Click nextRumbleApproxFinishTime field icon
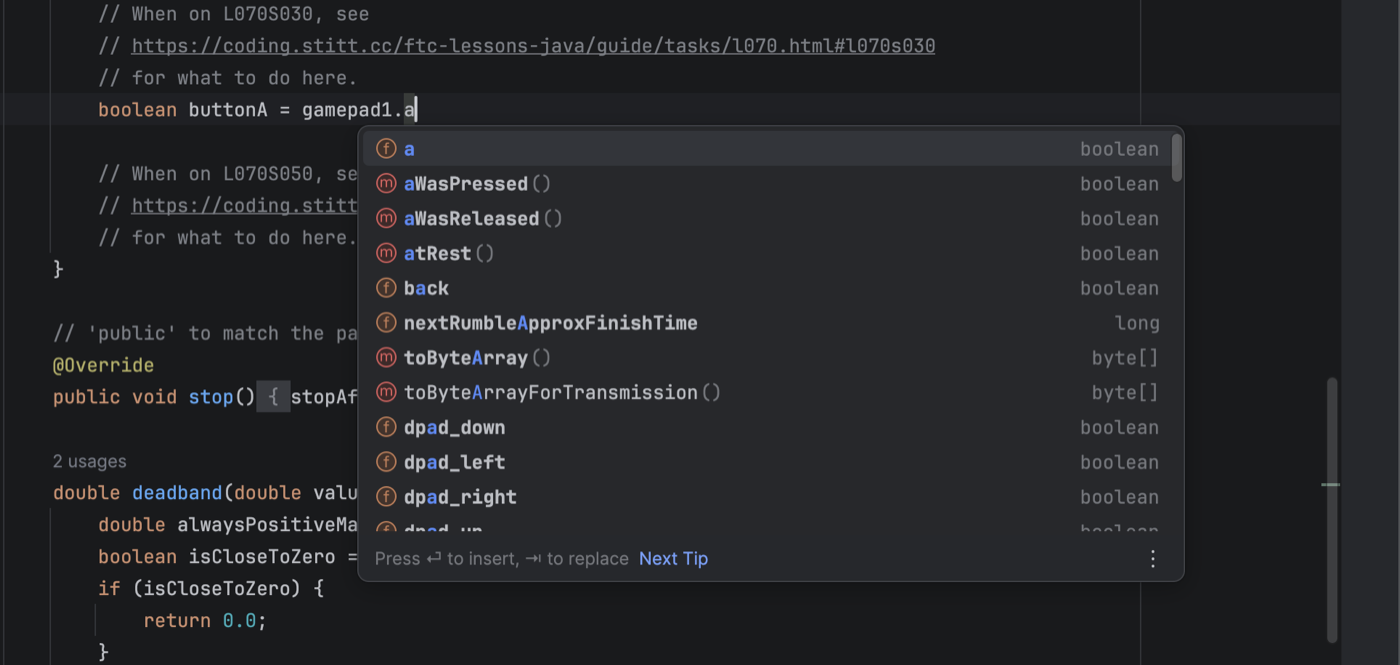 [x=386, y=323]
